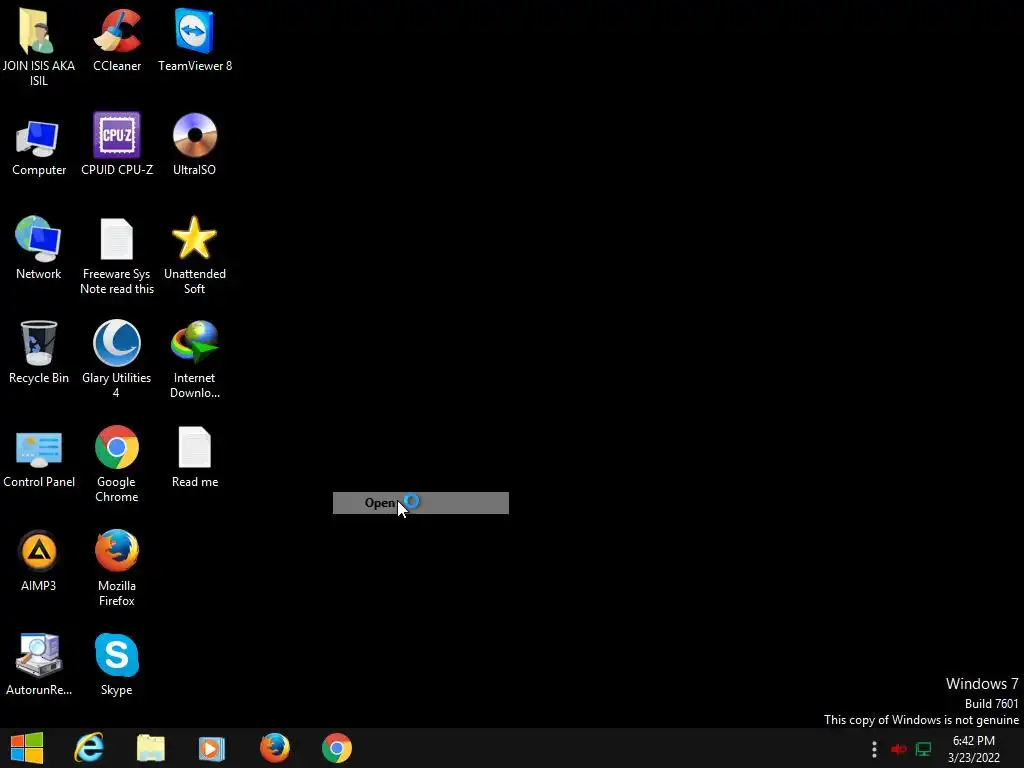
Task: Select Freeware Sys Note read this file
Action: click(x=117, y=256)
